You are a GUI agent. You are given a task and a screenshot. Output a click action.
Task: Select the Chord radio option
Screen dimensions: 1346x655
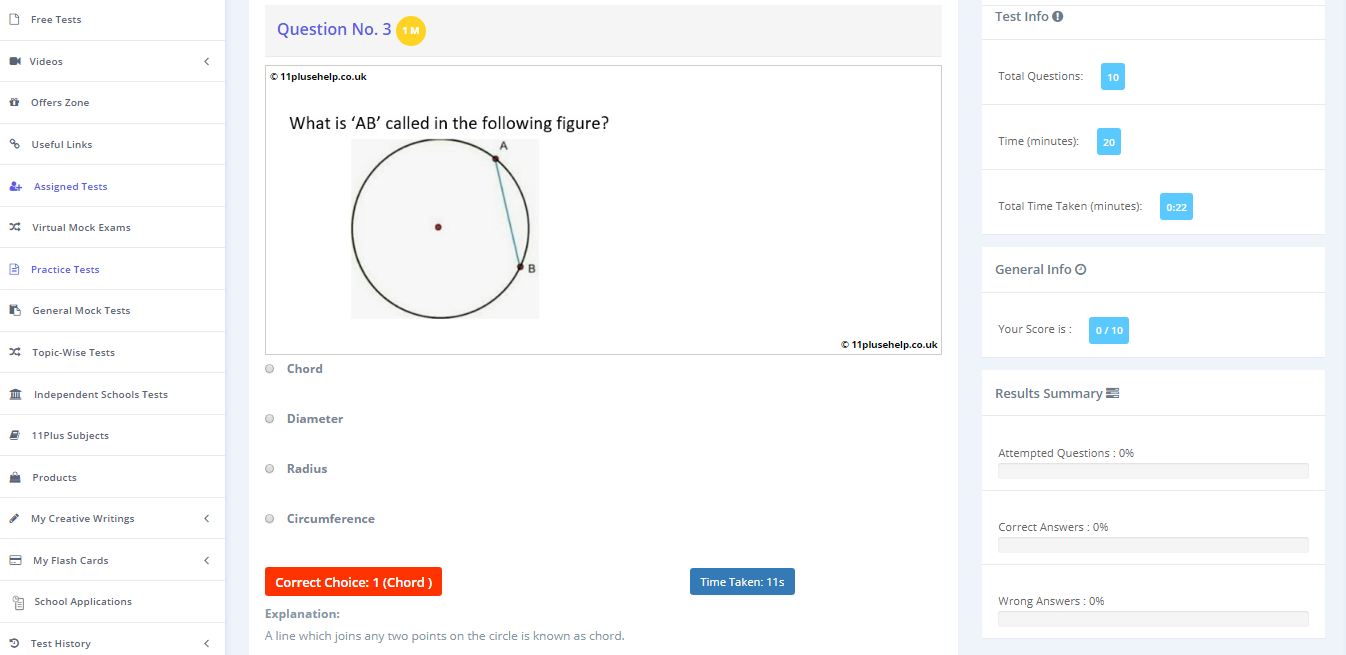(269, 369)
